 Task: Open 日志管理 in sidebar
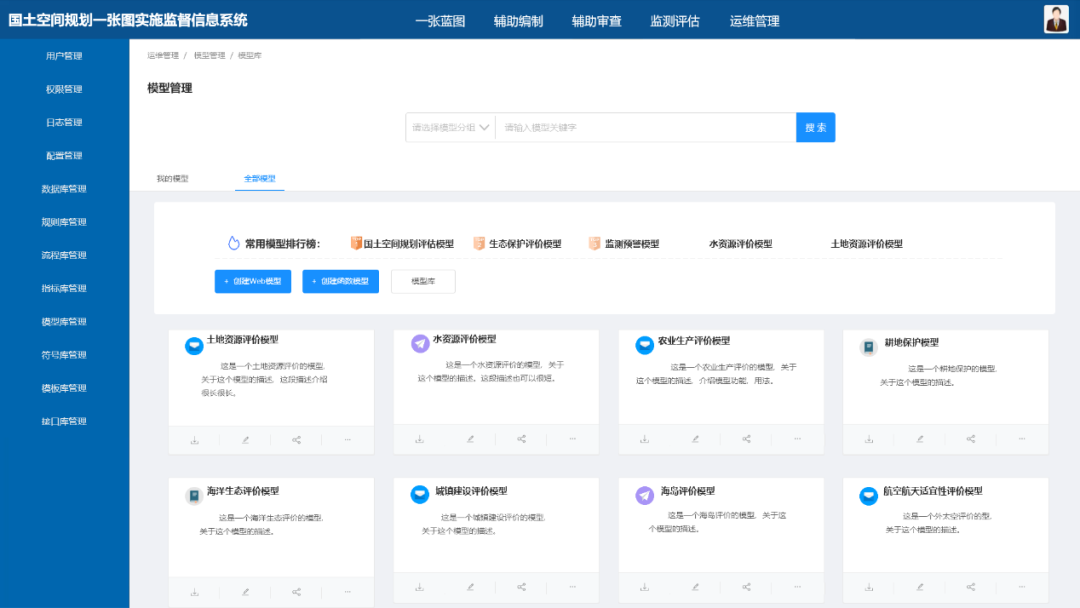coord(64,122)
